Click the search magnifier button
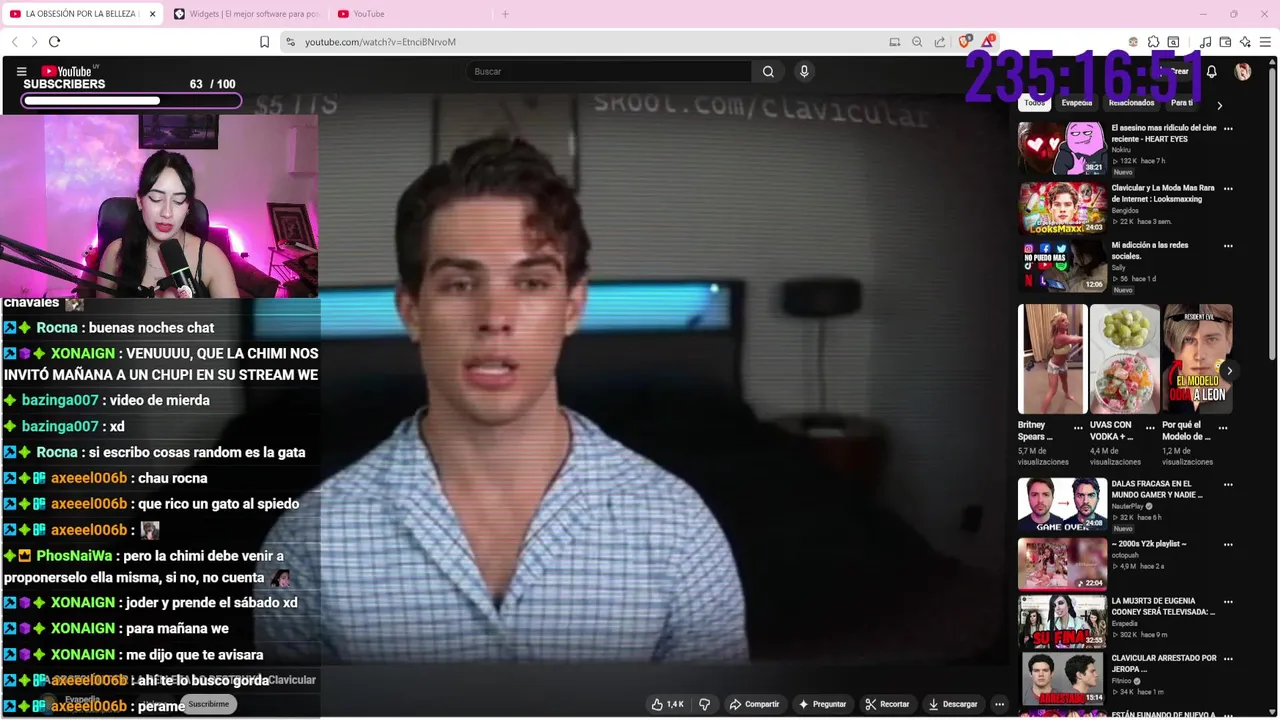Screen dimensions: 1280x720 click(768, 71)
